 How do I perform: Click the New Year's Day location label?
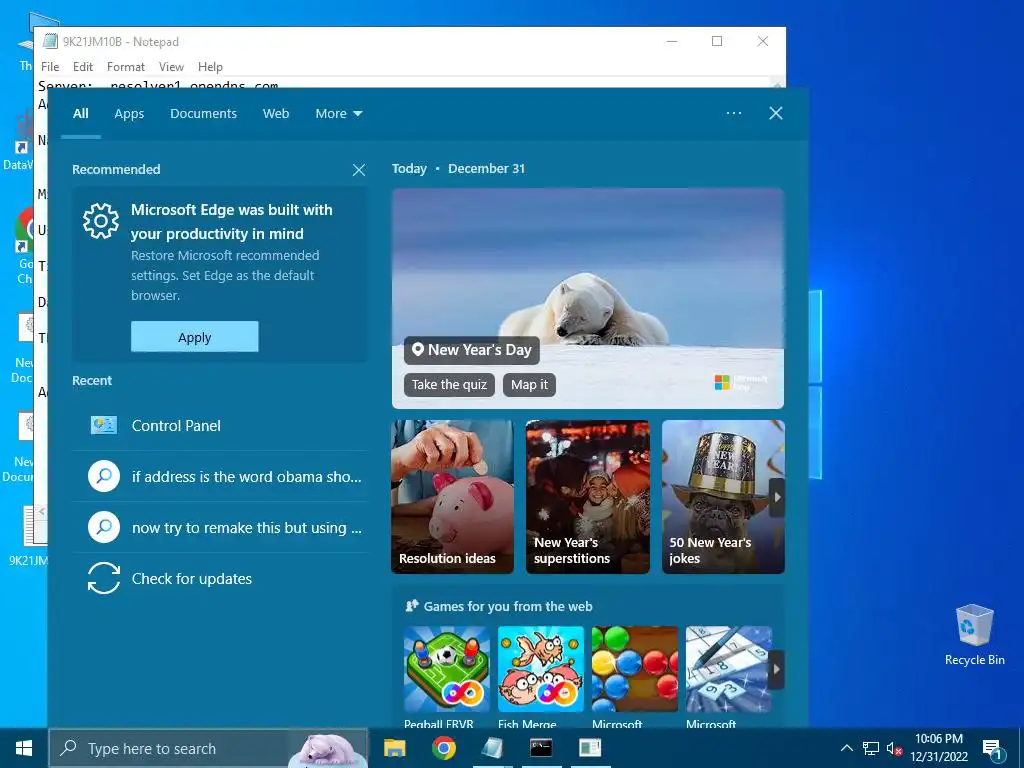point(472,350)
